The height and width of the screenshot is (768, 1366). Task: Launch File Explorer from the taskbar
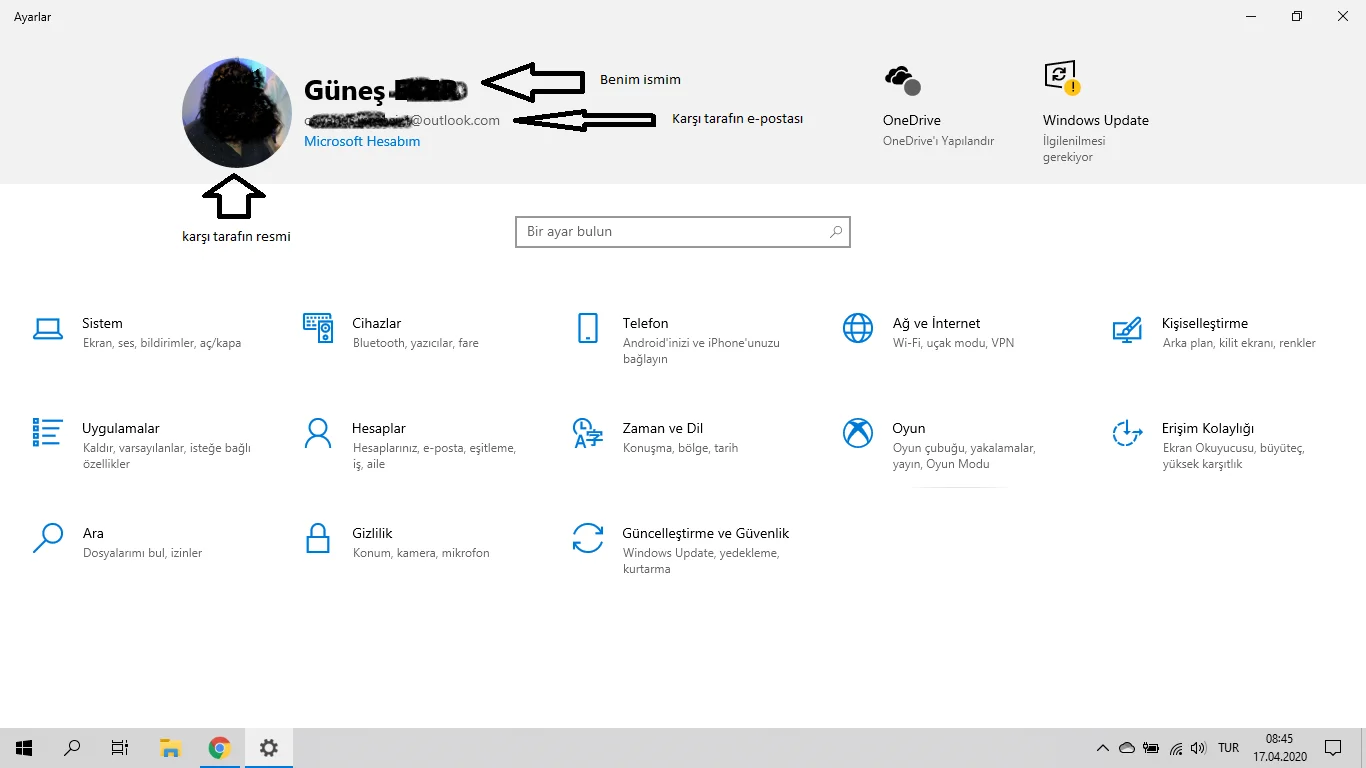coord(170,747)
